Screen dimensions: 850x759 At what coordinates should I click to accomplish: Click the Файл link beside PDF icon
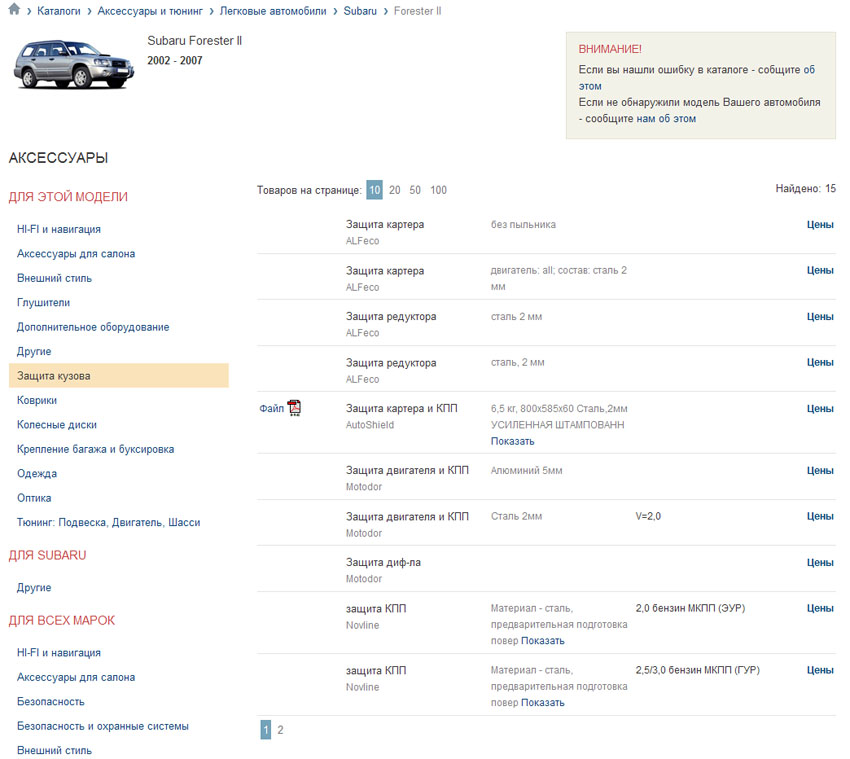[x=271, y=408]
